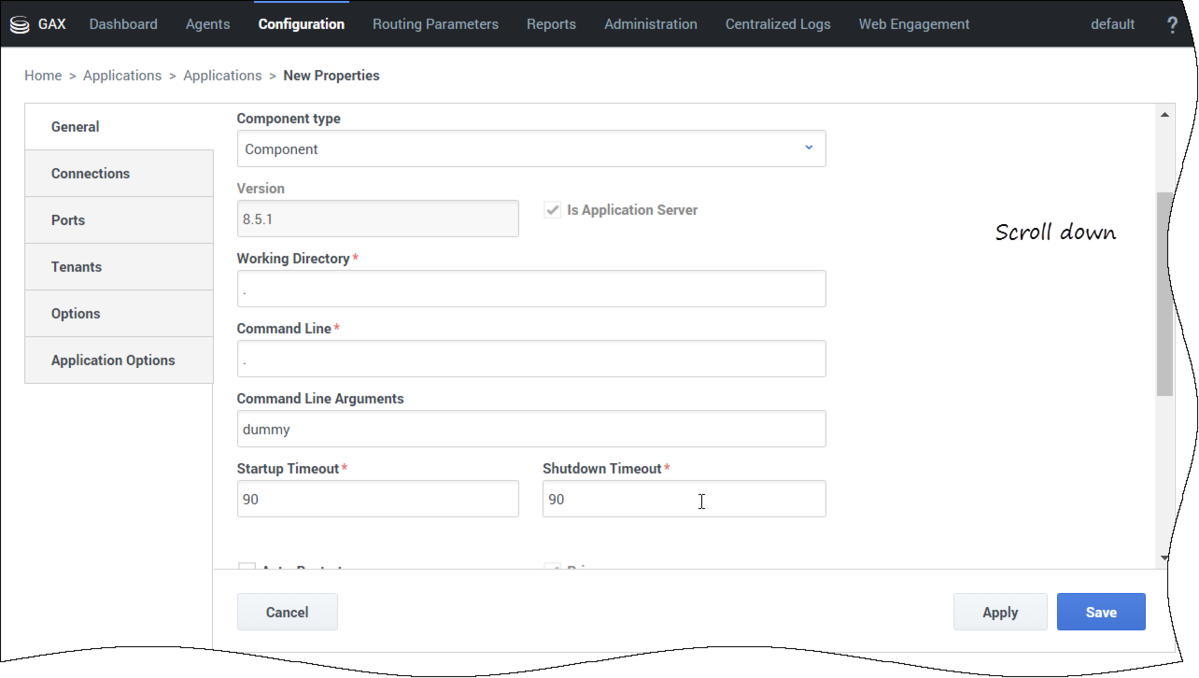Toggle the Is Application Server checkbox
The image size is (1199, 678).
click(552, 209)
